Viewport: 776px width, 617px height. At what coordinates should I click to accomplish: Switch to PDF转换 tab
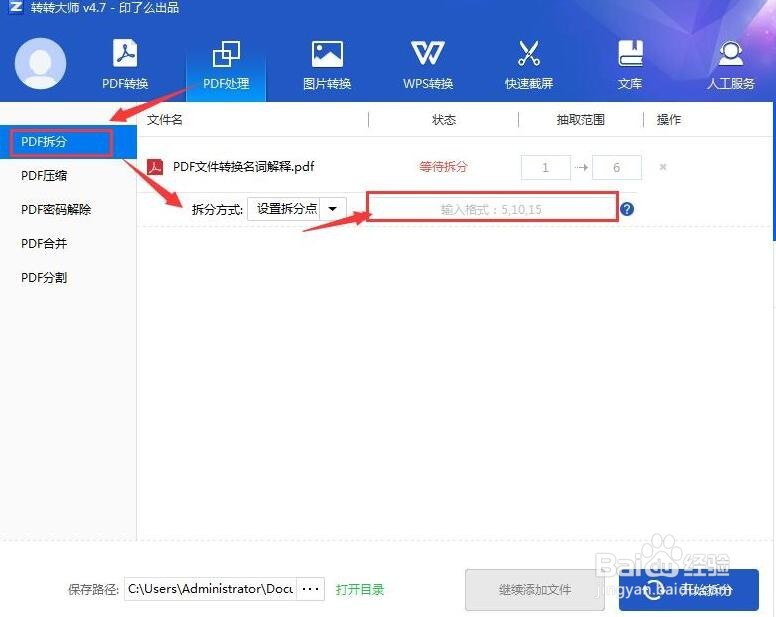coord(125,65)
